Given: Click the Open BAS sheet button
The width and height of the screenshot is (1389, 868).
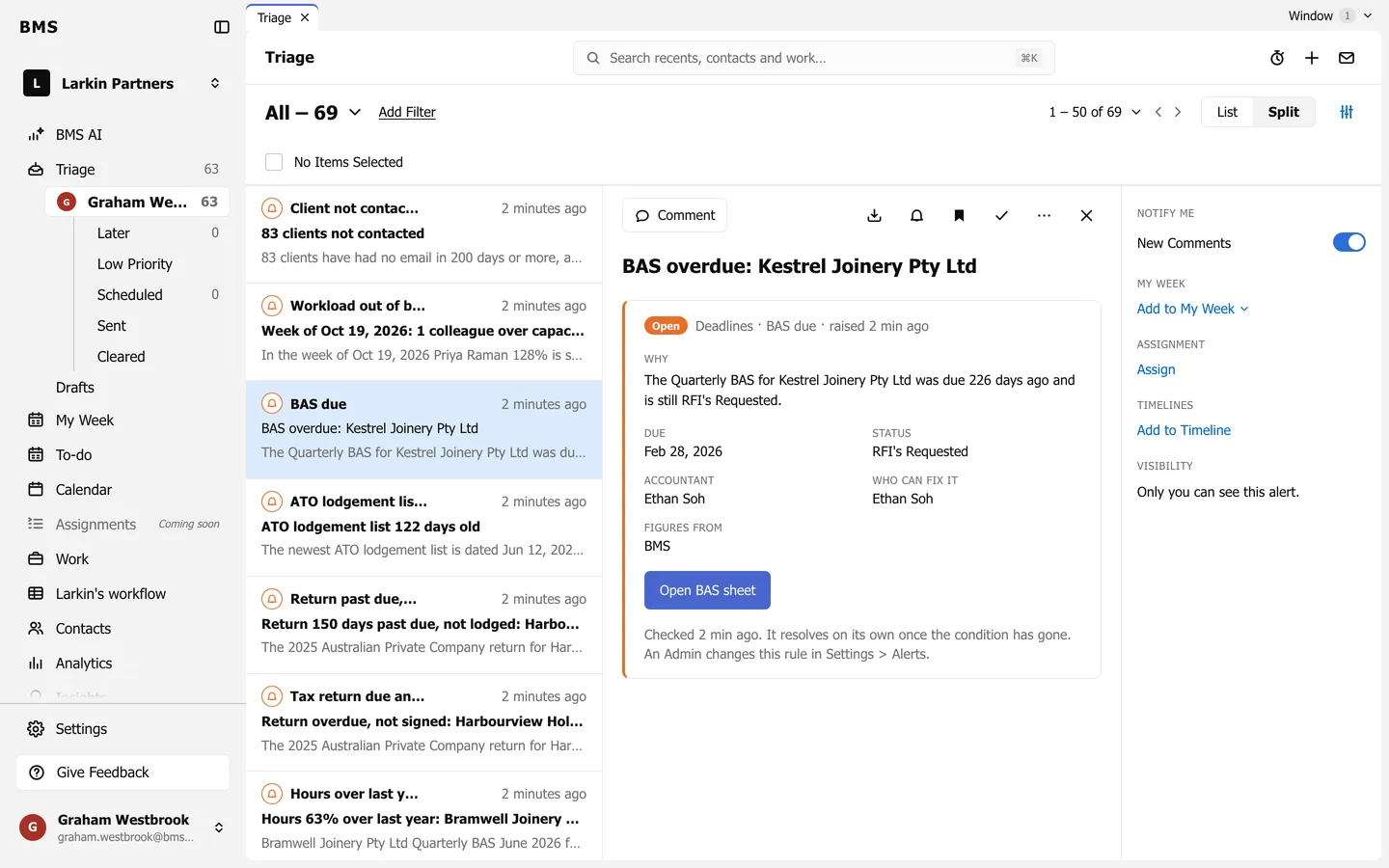Looking at the screenshot, I should [707, 590].
